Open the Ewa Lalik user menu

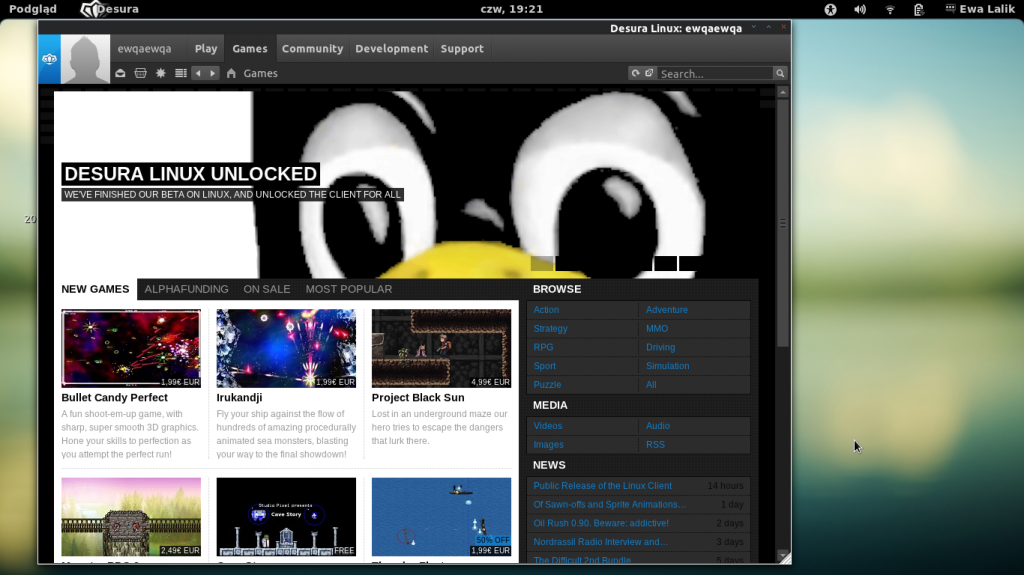click(980, 9)
